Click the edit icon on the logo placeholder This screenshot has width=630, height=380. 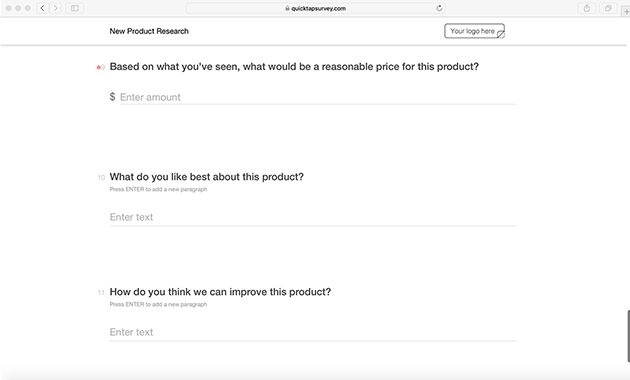(x=501, y=35)
